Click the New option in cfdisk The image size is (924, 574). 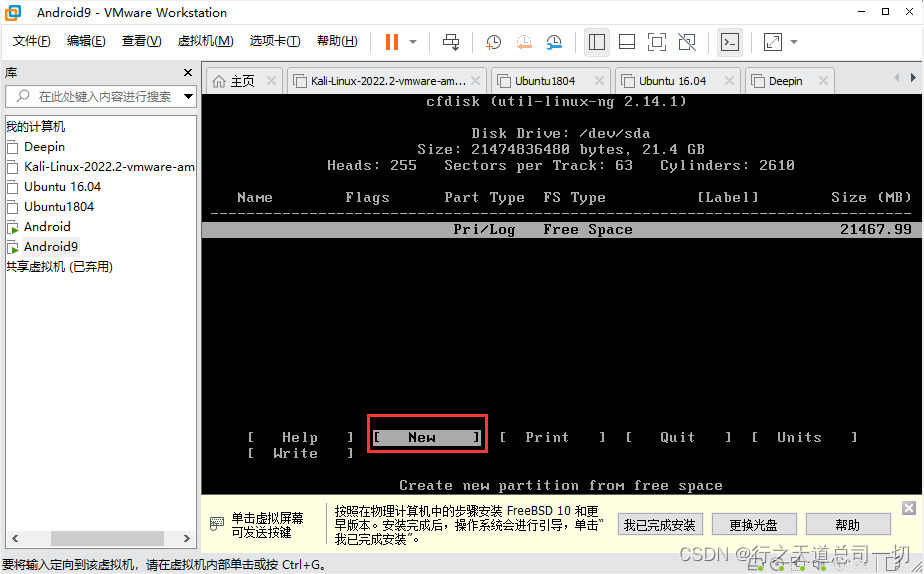pos(427,437)
